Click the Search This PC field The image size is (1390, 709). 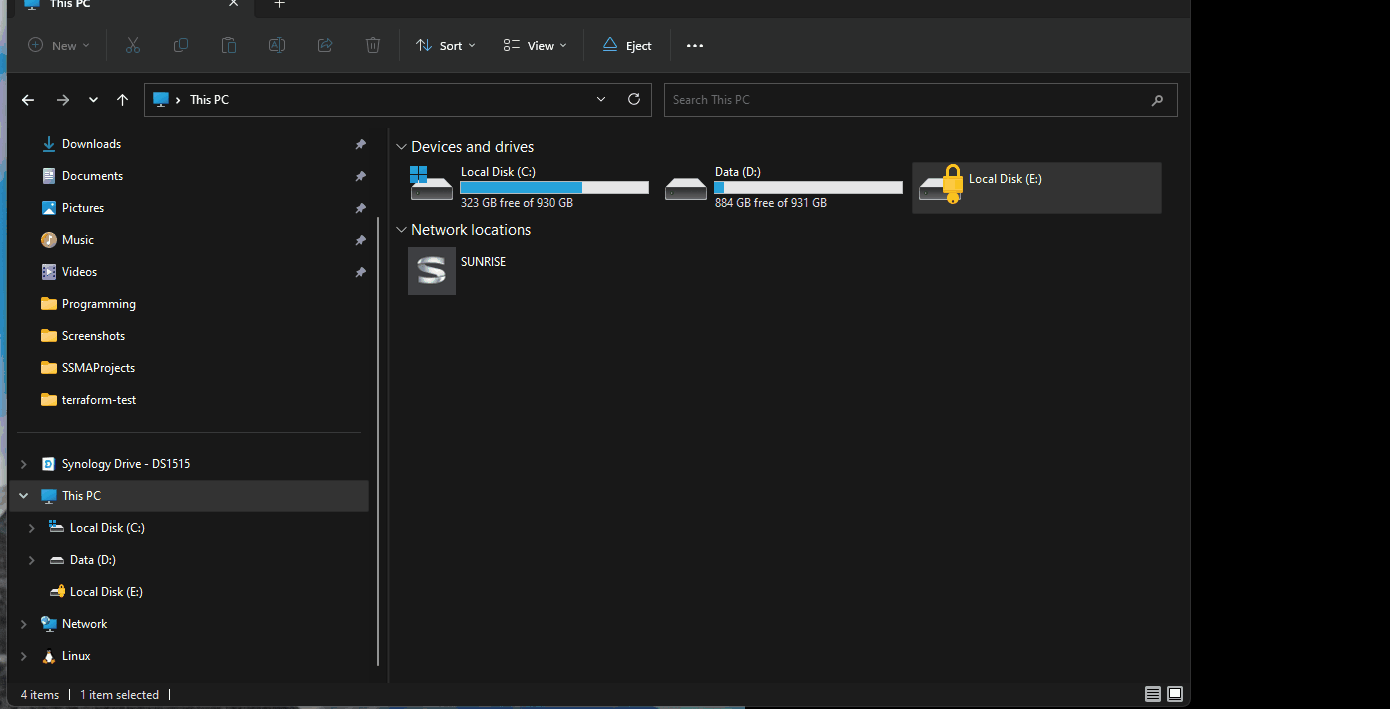900,99
